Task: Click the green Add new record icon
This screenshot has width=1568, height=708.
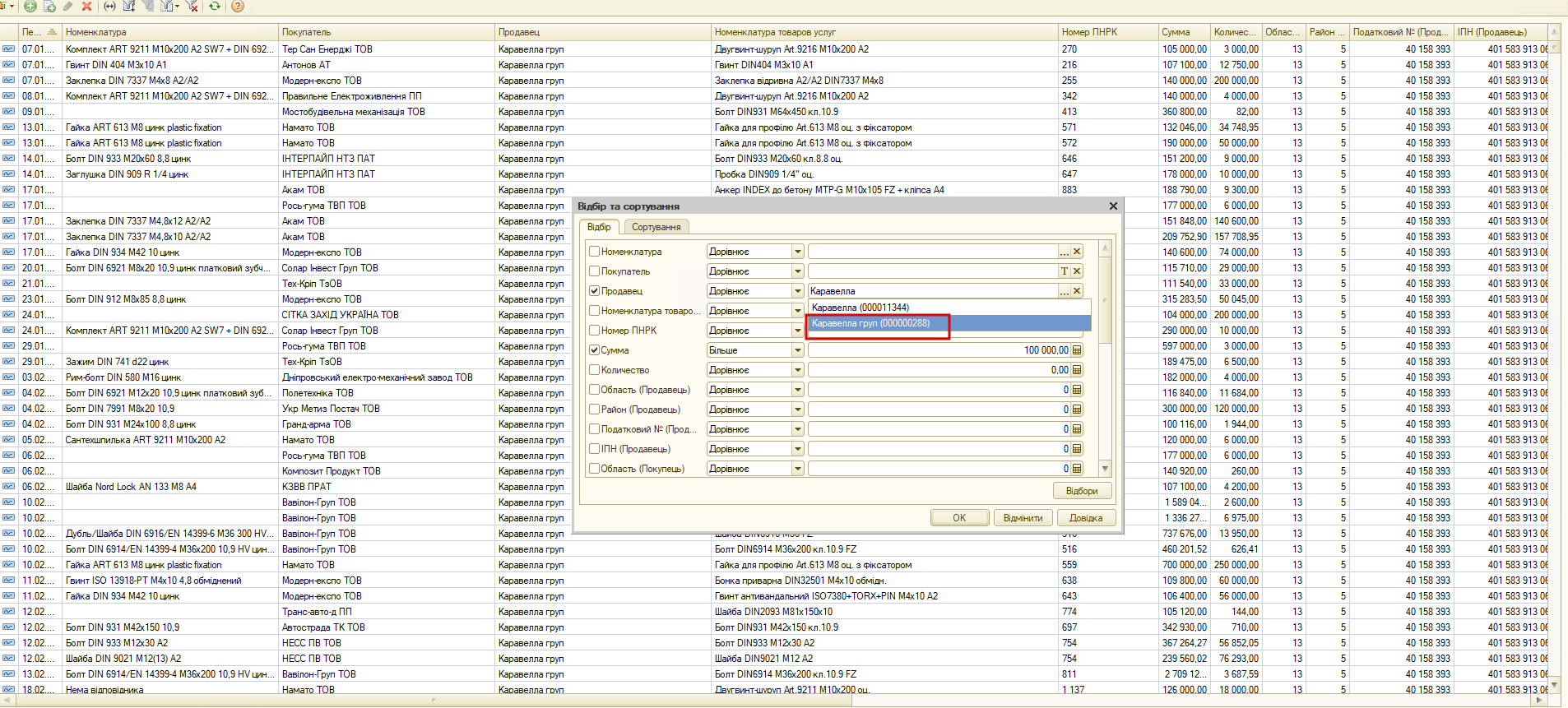Action: 30,7
